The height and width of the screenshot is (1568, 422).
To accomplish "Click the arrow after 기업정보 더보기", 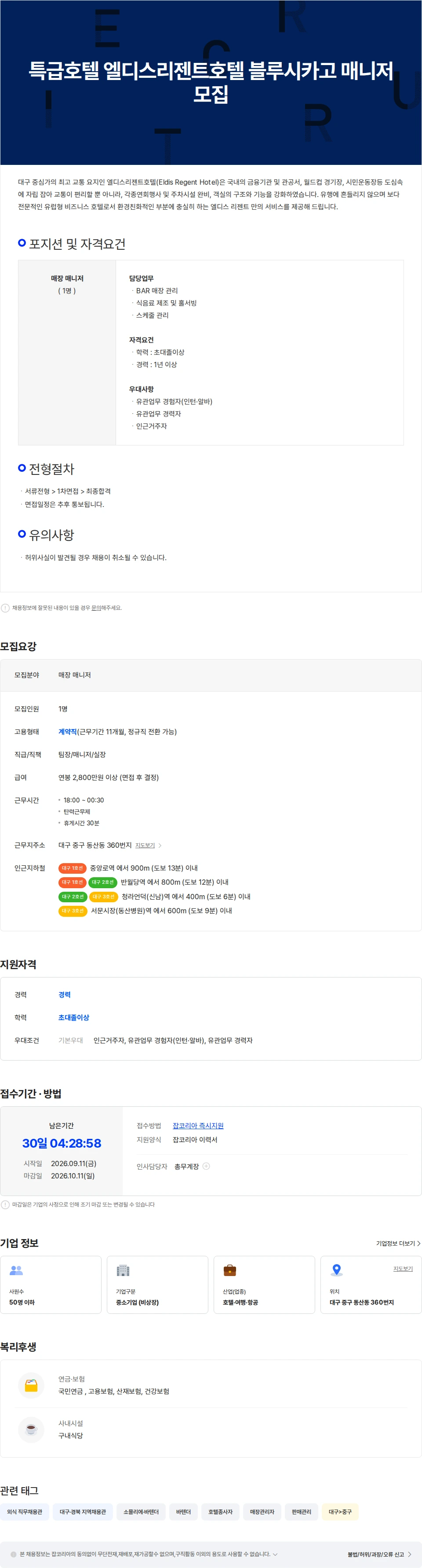I will 418,1243.
